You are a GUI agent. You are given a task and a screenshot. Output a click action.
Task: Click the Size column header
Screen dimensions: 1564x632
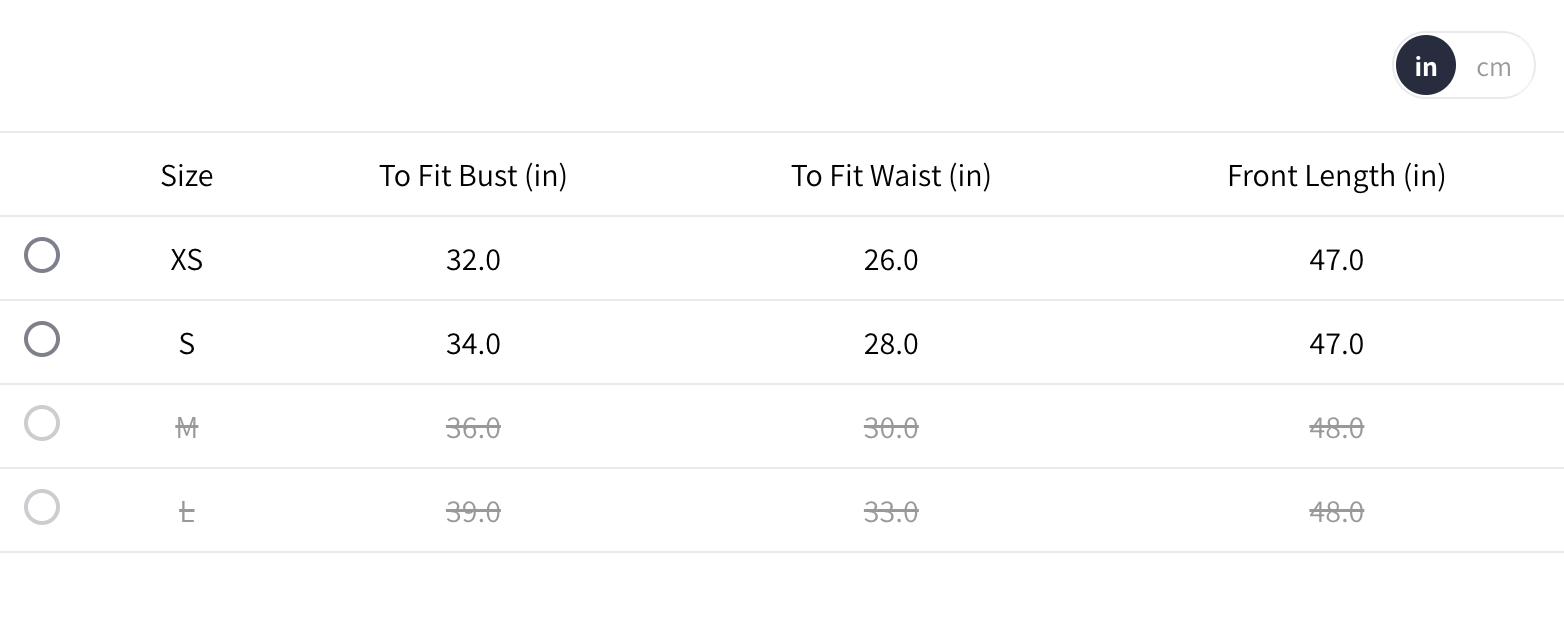(187, 176)
